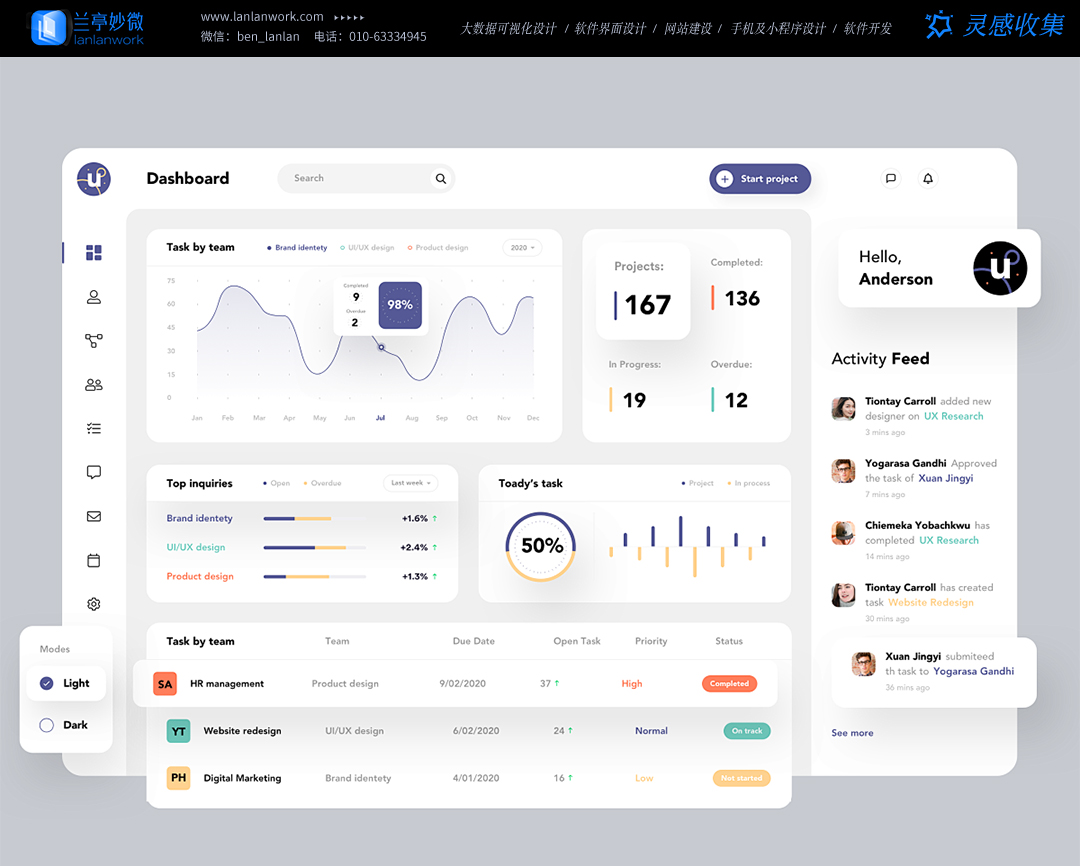Click the Start project button

click(x=760, y=179)
